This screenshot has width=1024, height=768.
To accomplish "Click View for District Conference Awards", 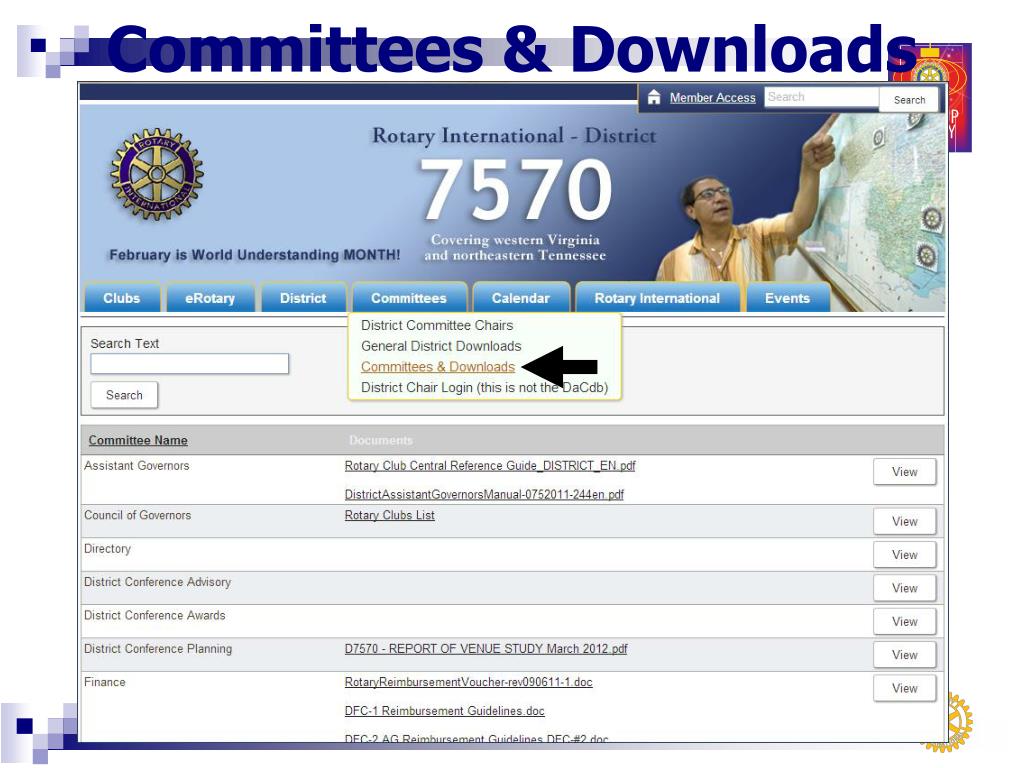I will point(904,621).
